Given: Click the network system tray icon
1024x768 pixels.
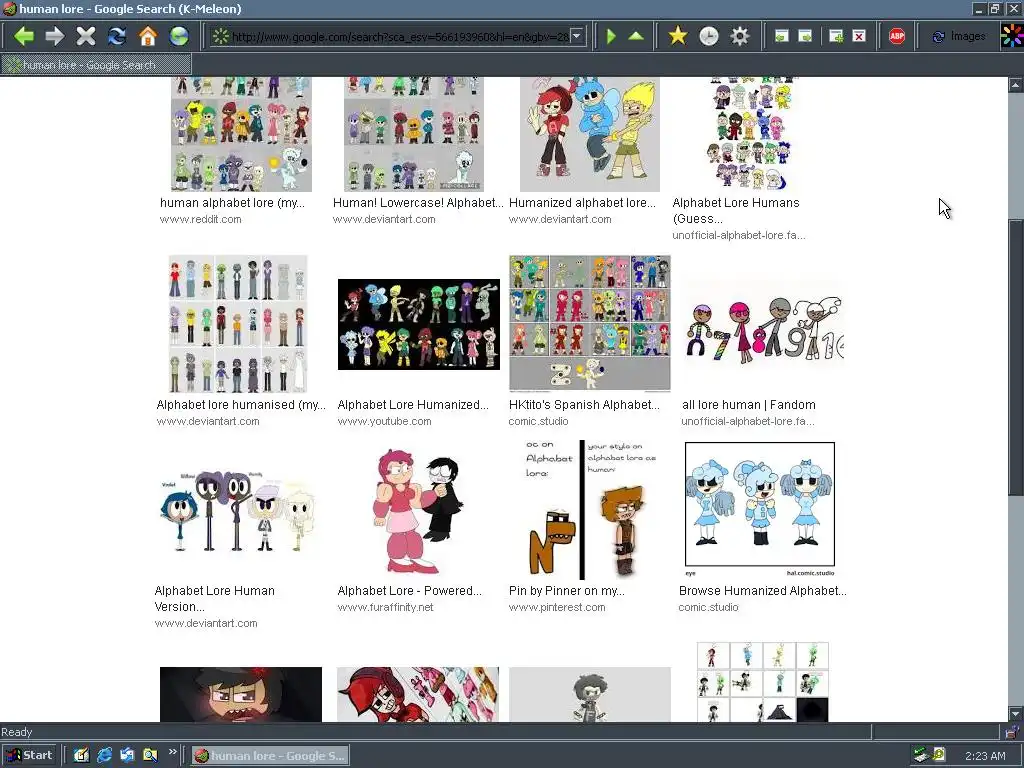Looking at the screenshot, I should 921,755.
